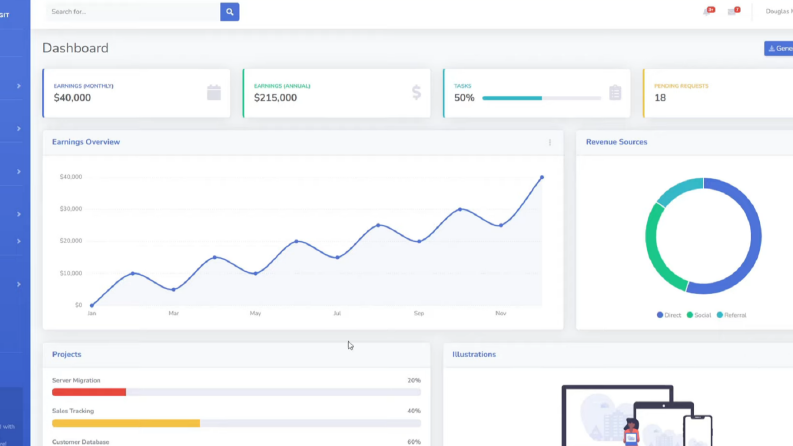Image resolution: width=793 pixels, height=446 pixels.
Task: Click the yellow Sales Tracking progress bar
Action: pos(126,423)
